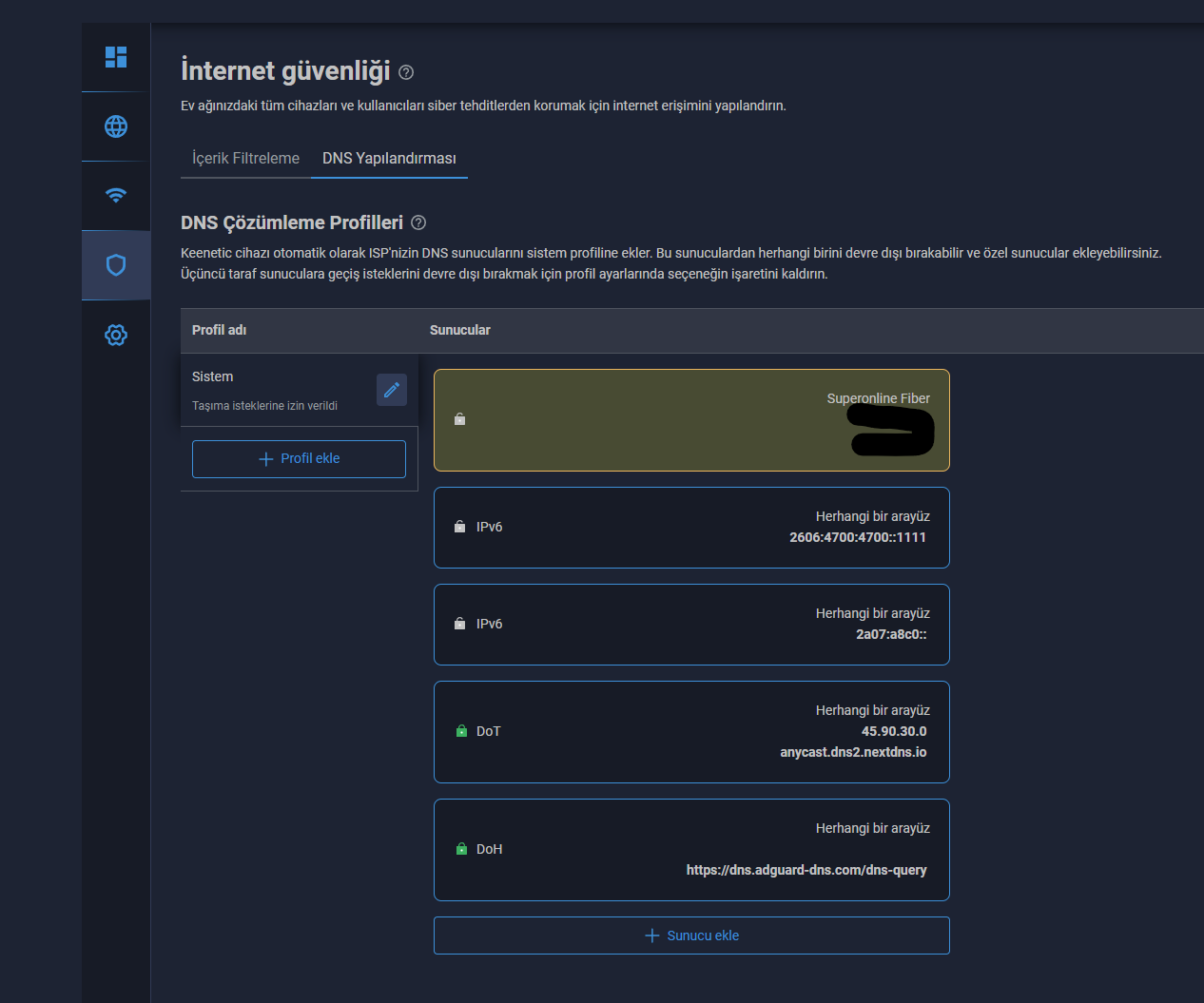Viewport: 1204px width, 1003px height.
Task: Select the shield security icon in sidebar
Action: (116, 265)
